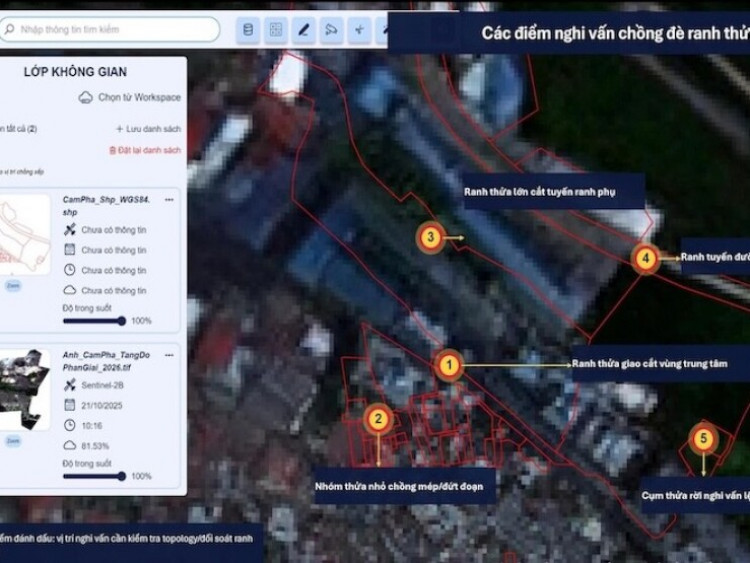Click the search box "Nhập thông tin tìm kiếm"

(109, 29)
